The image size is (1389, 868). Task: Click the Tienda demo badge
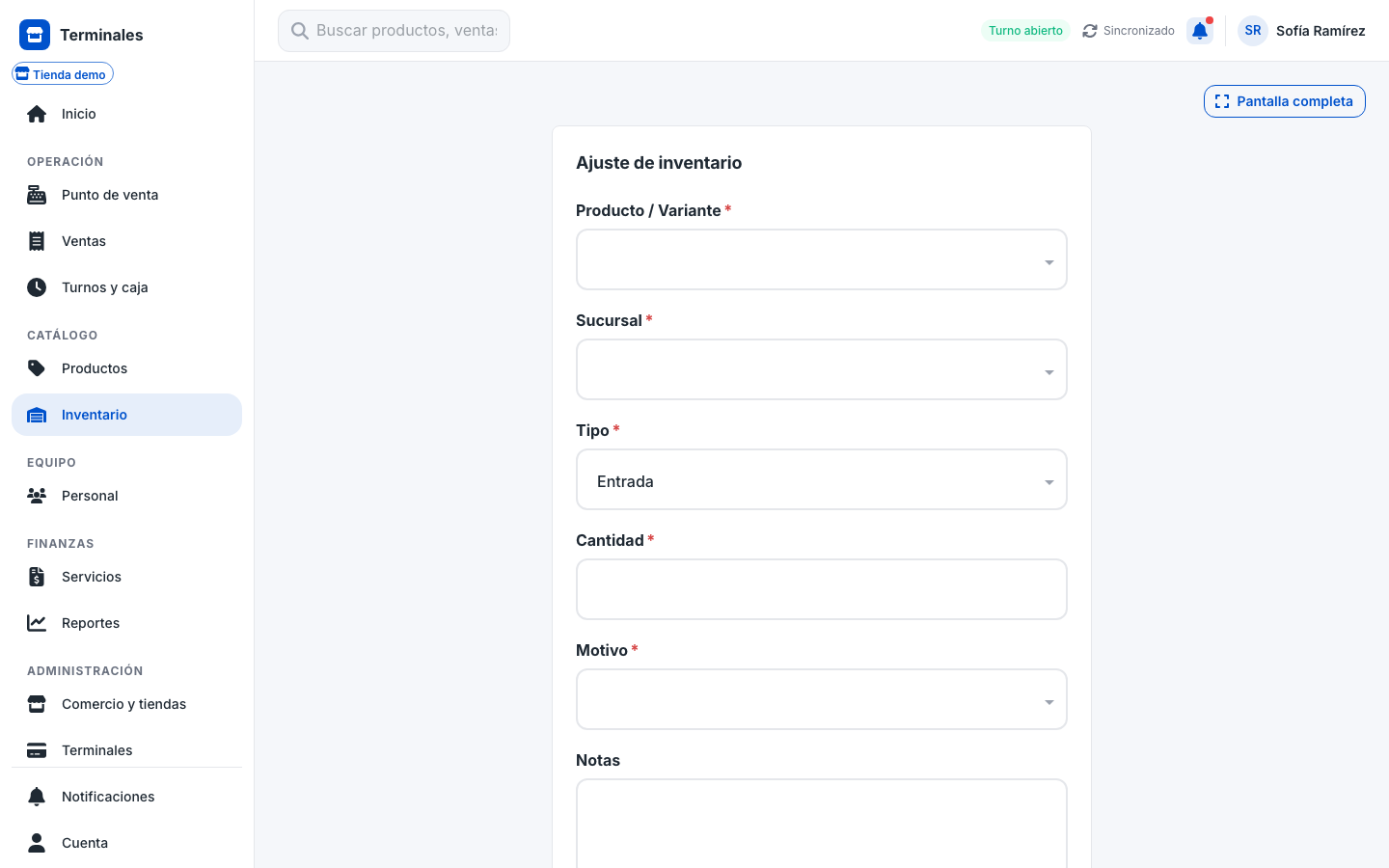click(63, 74)
